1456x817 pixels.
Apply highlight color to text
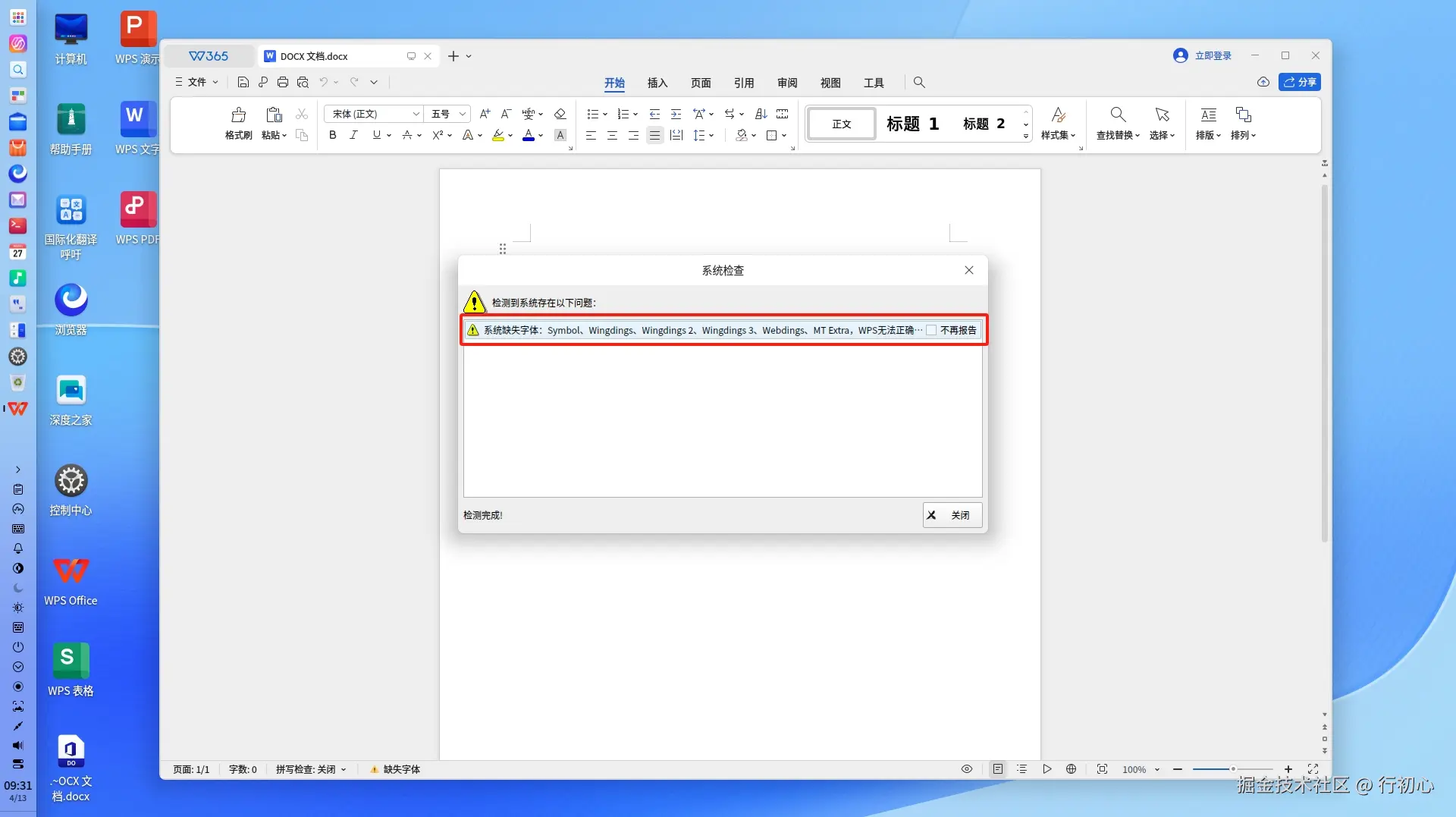[498, 135]
